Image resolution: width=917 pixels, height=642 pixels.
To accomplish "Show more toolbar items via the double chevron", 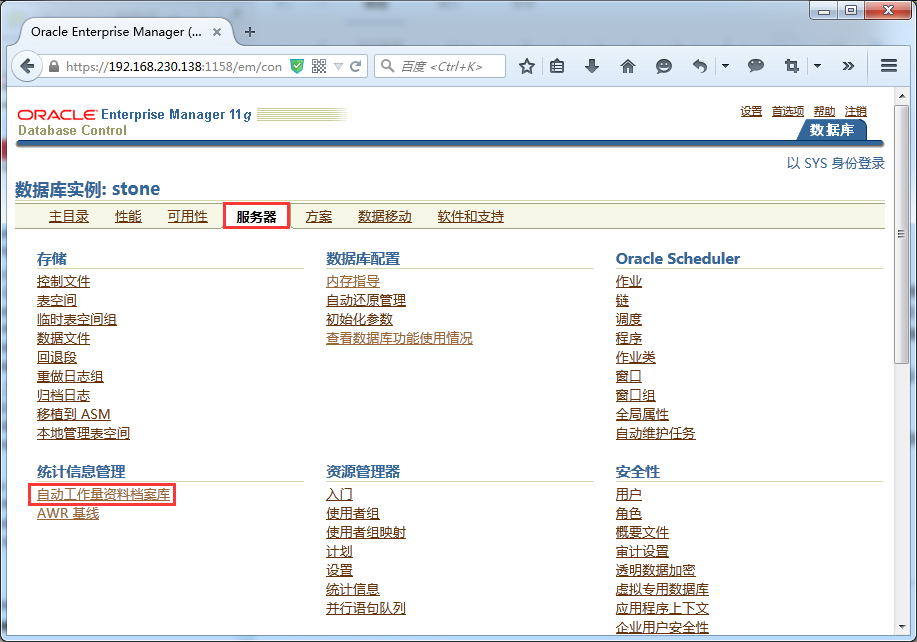I will [x=848, y=67].
